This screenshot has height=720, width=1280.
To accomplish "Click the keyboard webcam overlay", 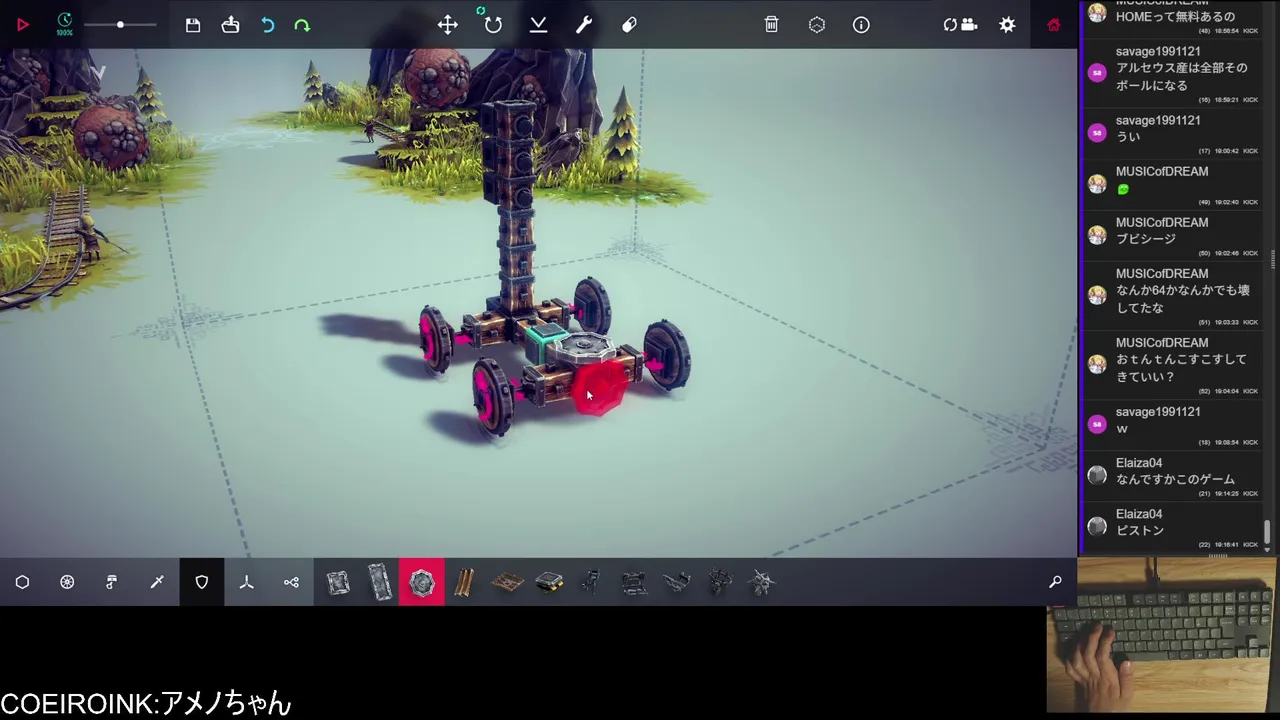I will tap(1162, 635).
